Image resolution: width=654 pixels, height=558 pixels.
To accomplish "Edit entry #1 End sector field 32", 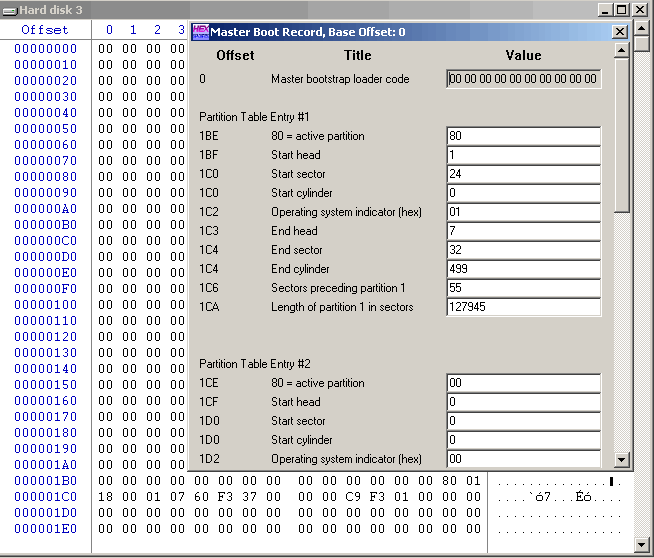I will click(x=523, y=250).
